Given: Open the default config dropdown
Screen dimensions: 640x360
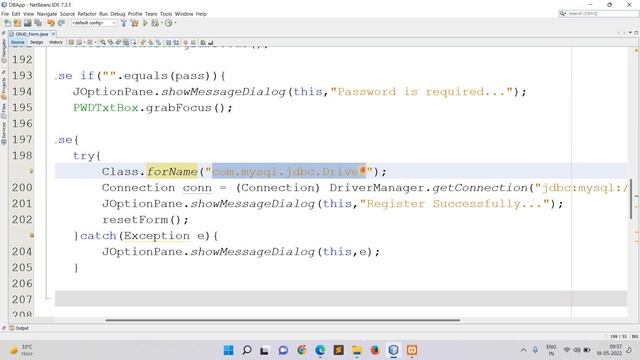Looking at the screenshot, I should pyautogui.click(x=94, y=23).
